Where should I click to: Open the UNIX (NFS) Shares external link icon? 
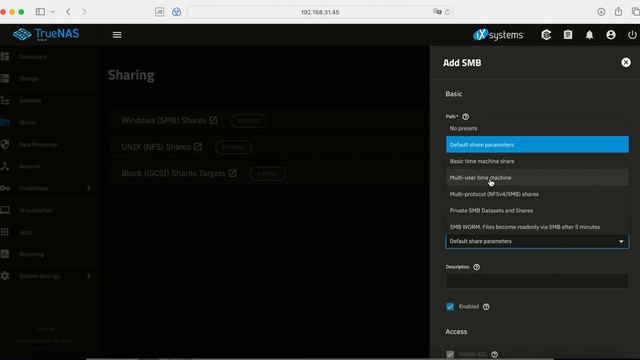(x=198, y=147)
